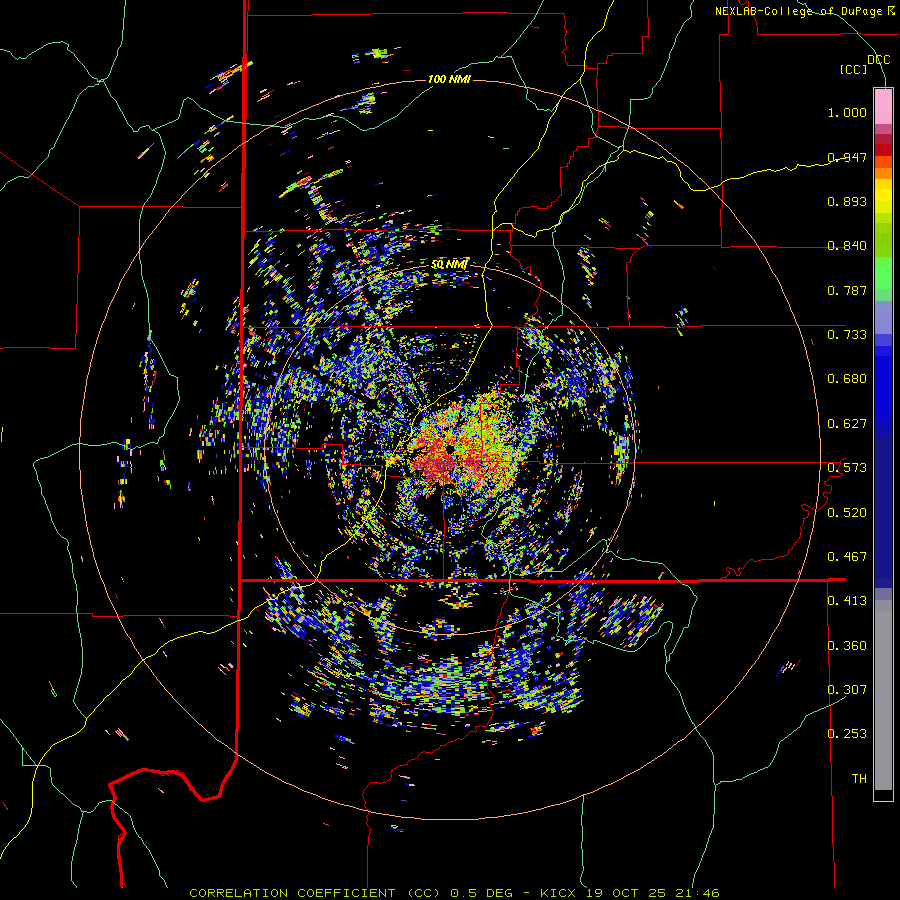Select the 0.520 scale value
Screen dimensions: 900x900
coord(847,513)
